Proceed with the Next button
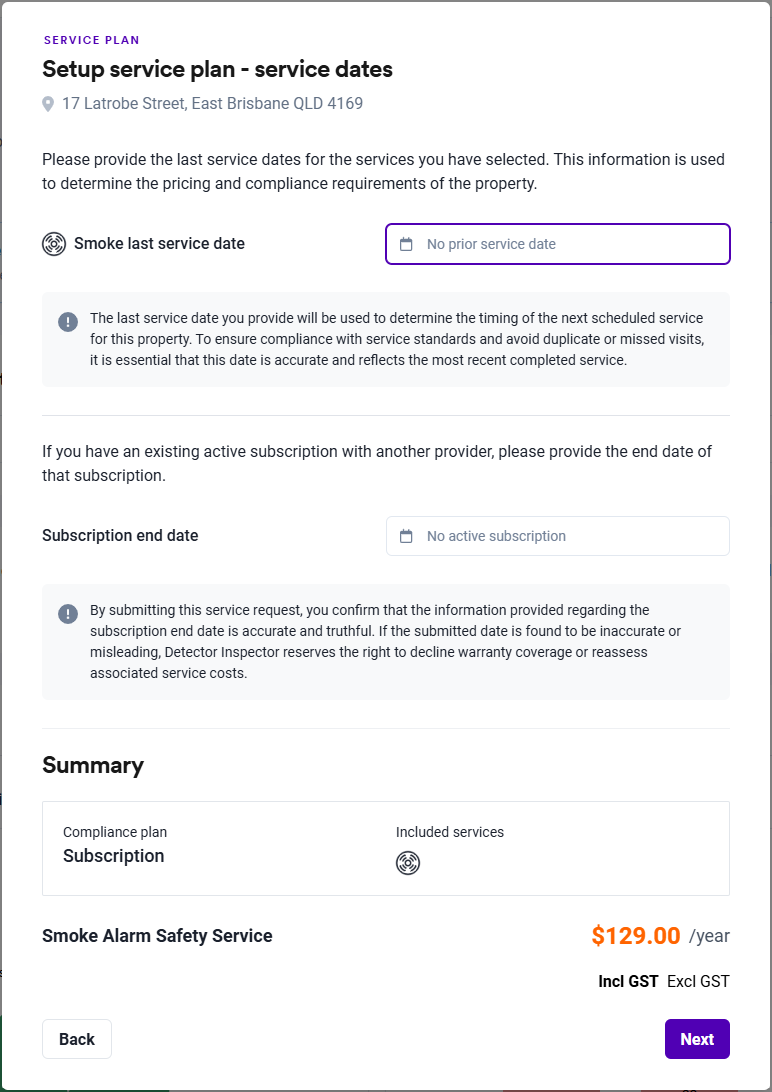Screen dimensions: 772x1092 [x=697, y=1039]
